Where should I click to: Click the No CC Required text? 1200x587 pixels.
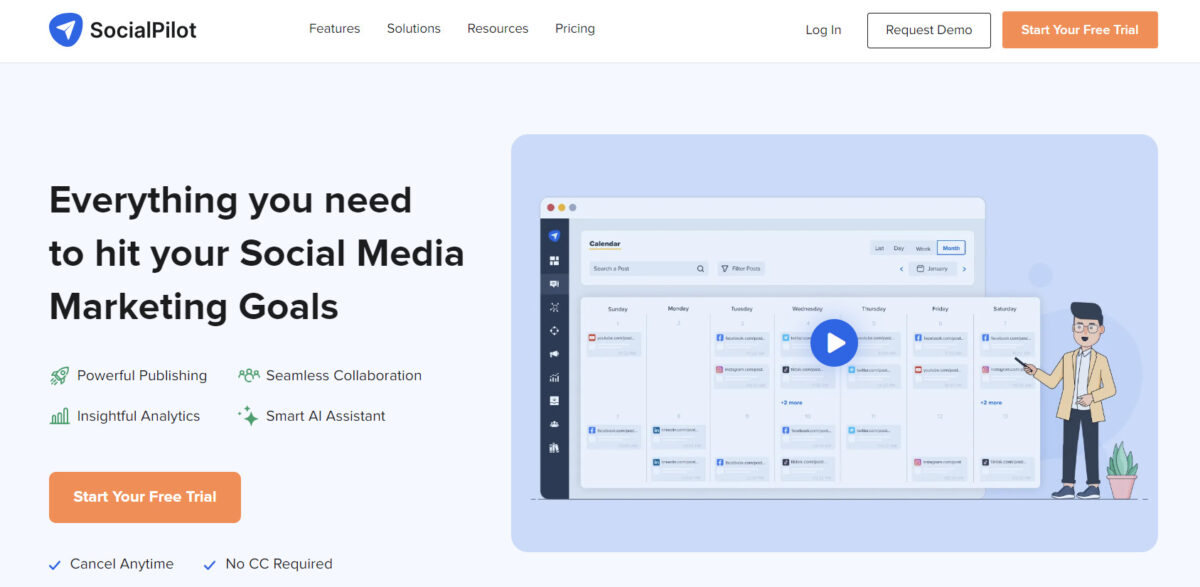[279, 564]
